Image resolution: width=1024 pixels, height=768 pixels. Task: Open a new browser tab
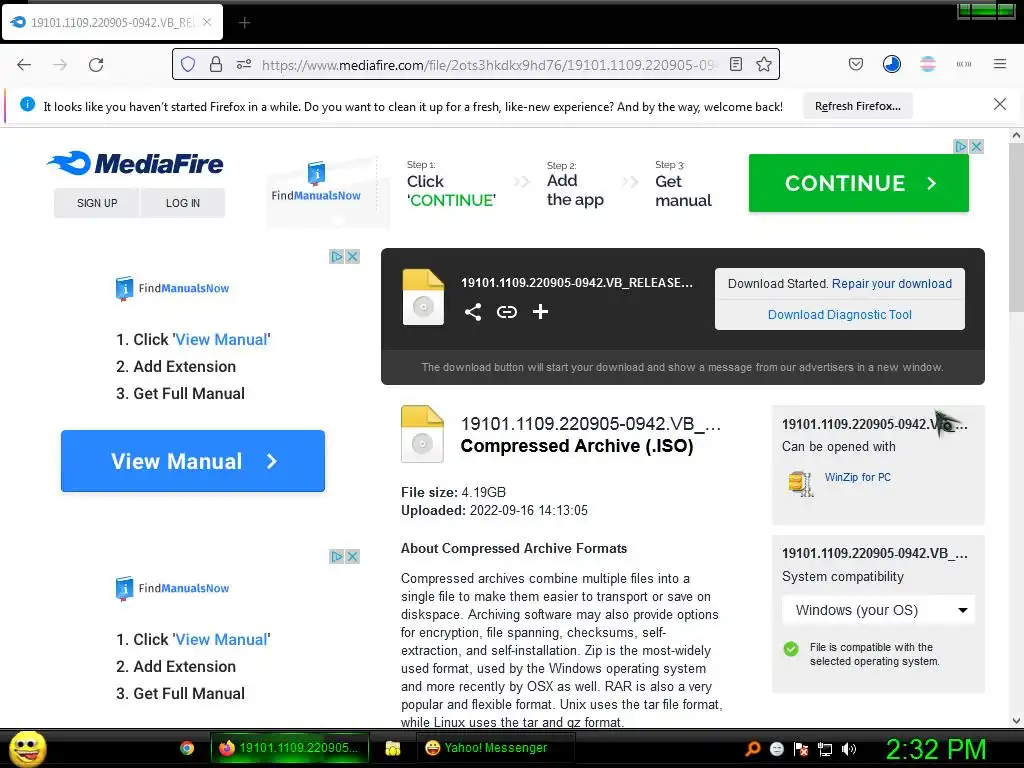point(244,23)
